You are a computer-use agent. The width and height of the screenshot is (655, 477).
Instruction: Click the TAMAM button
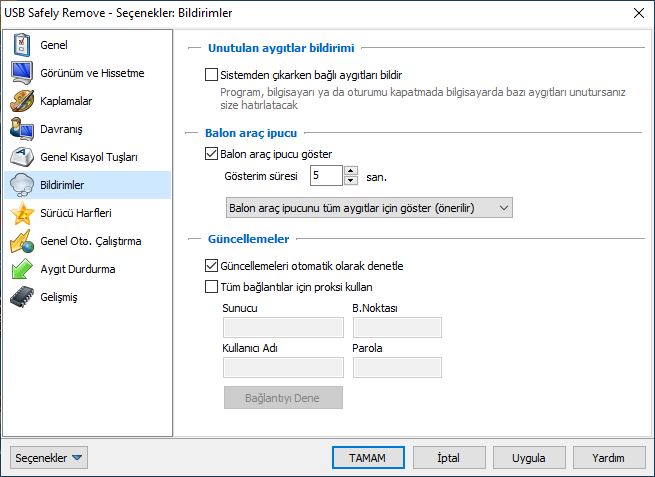368,458
